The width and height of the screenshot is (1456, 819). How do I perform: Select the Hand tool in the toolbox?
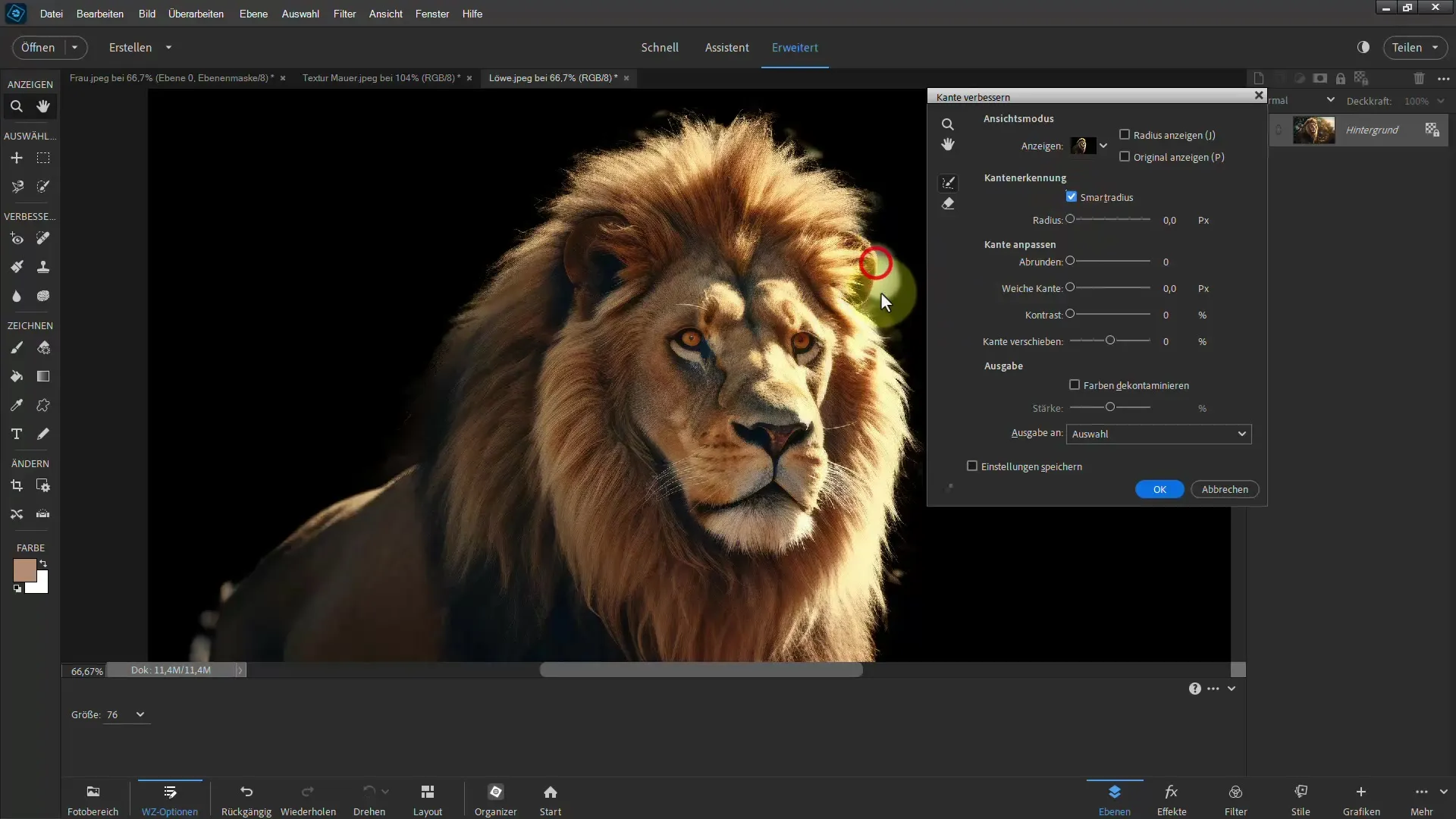click(43, 106)
